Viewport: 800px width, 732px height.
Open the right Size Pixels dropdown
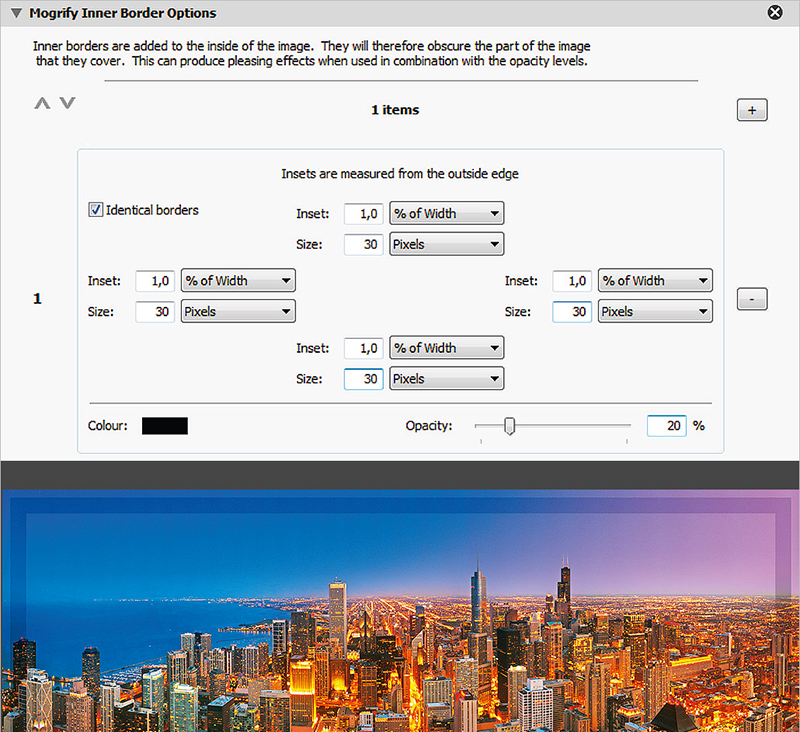pyautogui.click(x=655, y=312)
